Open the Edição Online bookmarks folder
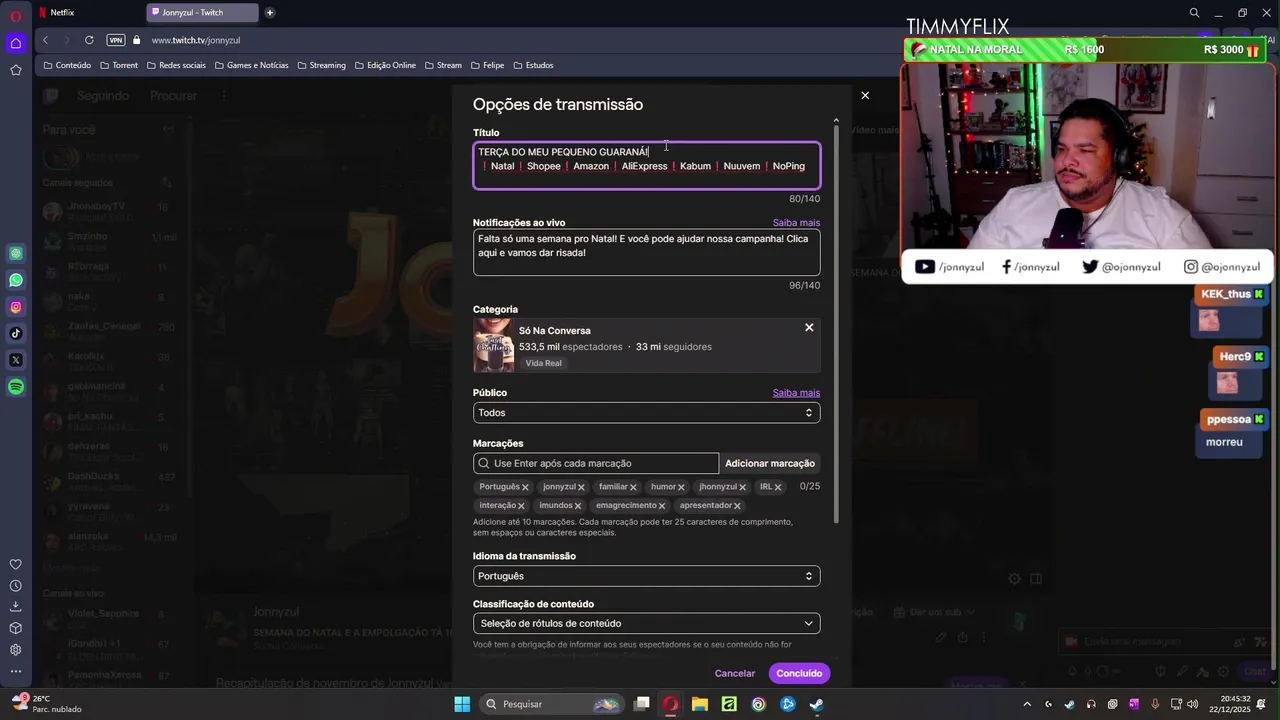 pyautogui.click(x=385, y=65)
